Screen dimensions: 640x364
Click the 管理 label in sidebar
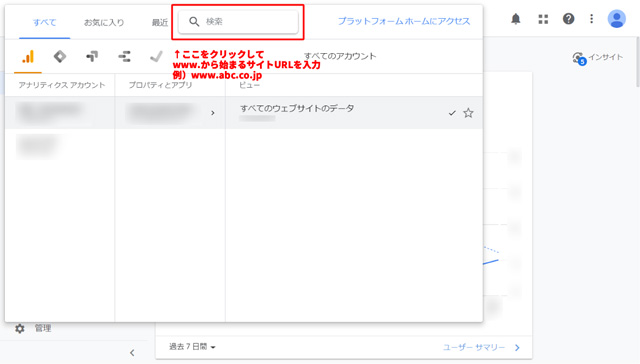pos(43,328)
